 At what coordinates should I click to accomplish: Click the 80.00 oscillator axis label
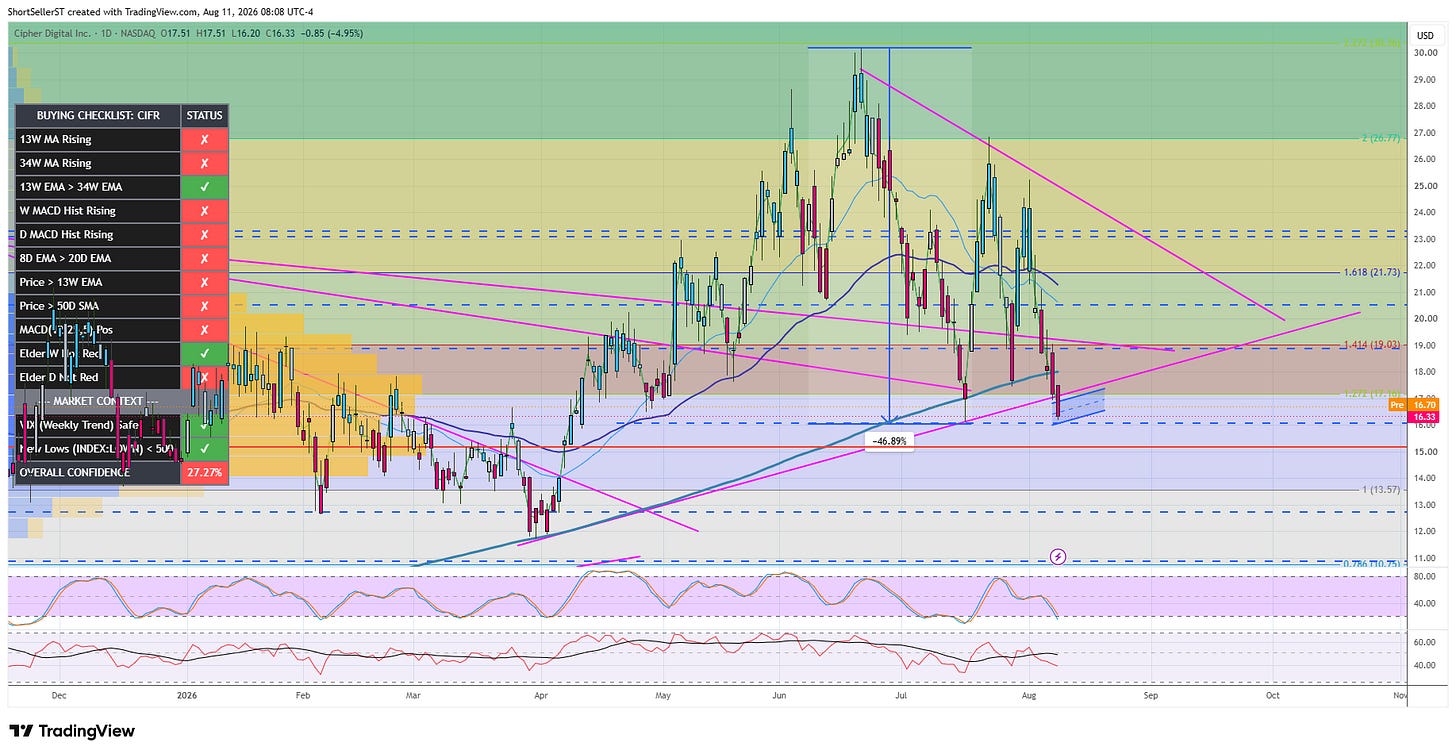click(x=1423, y=576)
